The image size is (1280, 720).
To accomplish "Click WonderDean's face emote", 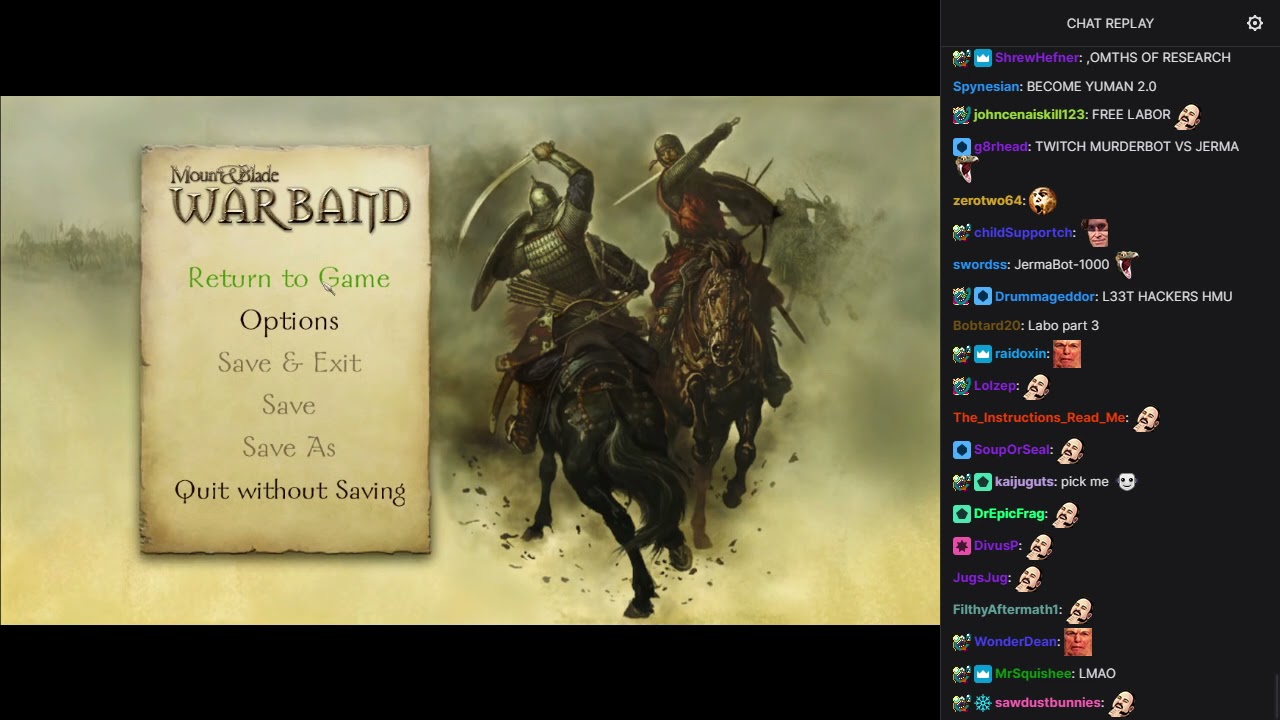I will pyautogui.click(x=1078, y=642).
